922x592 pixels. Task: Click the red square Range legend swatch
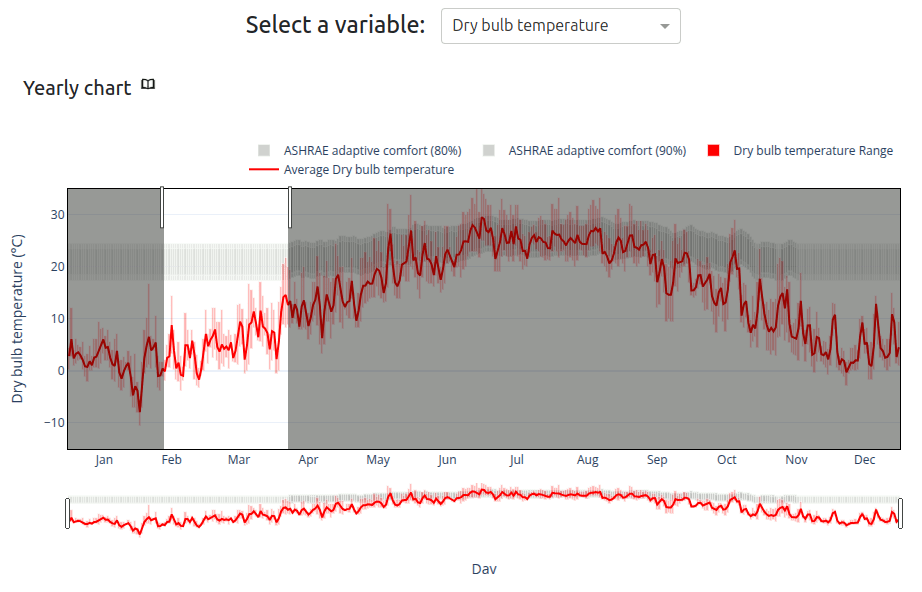(714, 151)
